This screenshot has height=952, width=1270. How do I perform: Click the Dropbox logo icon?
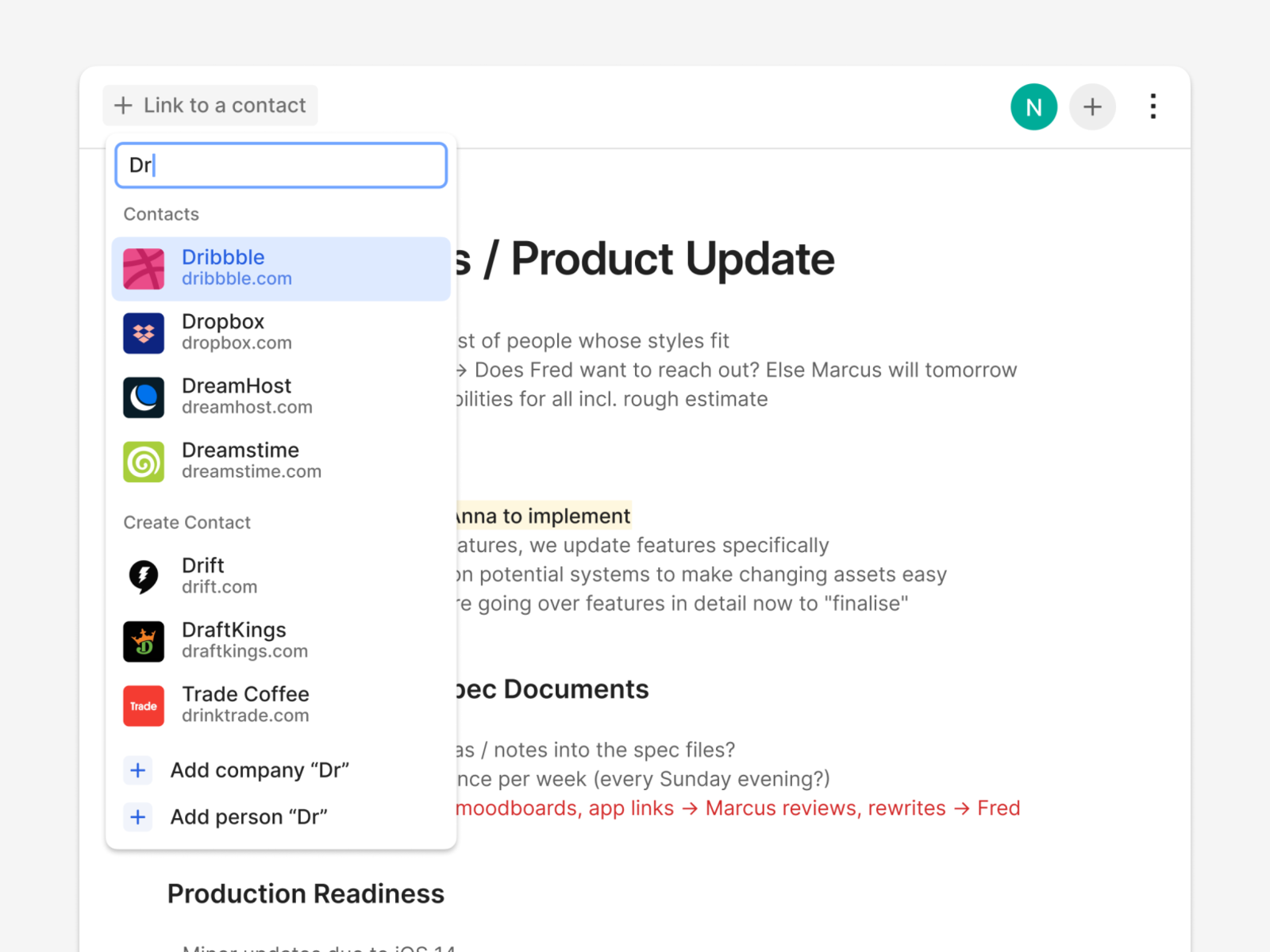point(144,333)
